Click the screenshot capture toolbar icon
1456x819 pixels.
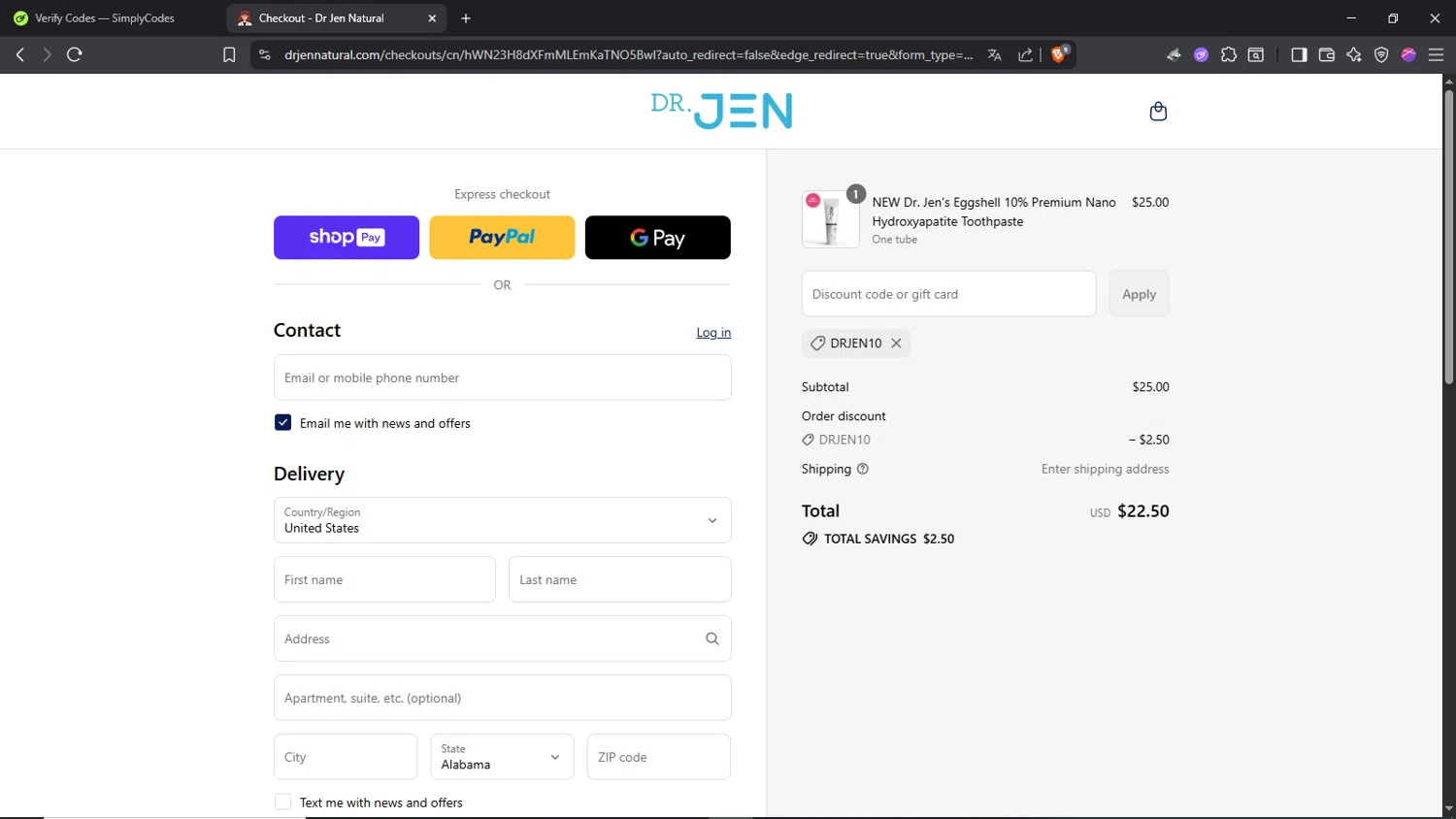(x=1256, y=55)
